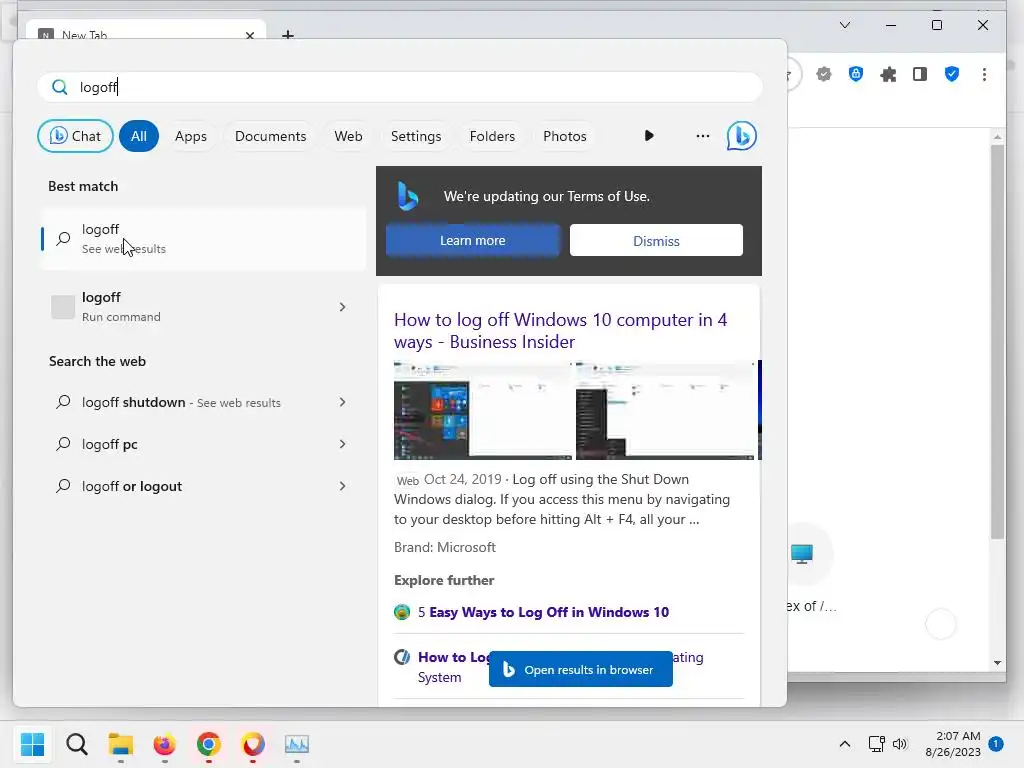Click Learn more about Terms of Use
Viewport: 1024px width, 768px height.
pos(473,240)
